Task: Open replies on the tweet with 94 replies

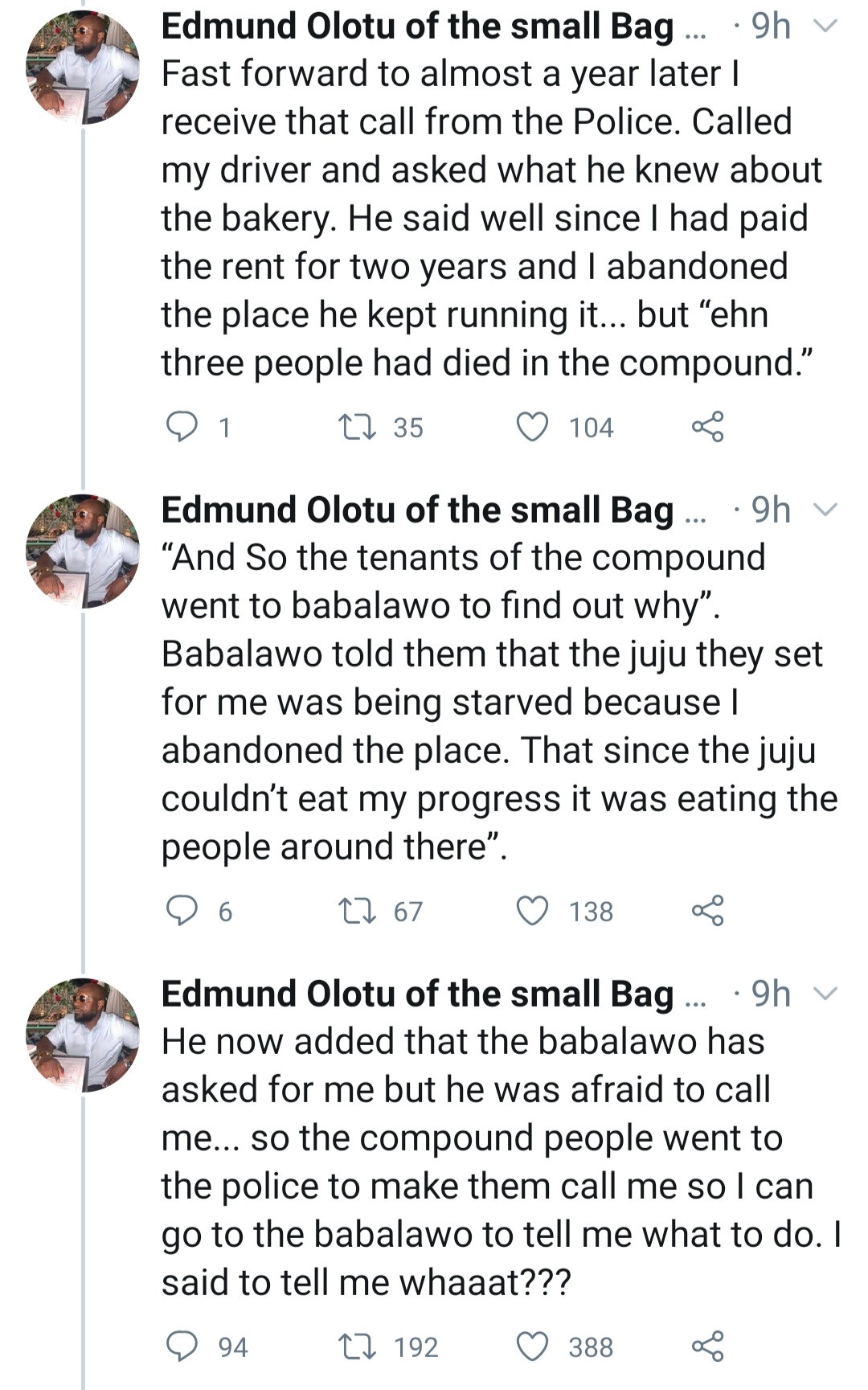Action: (x=182, y=1347)
